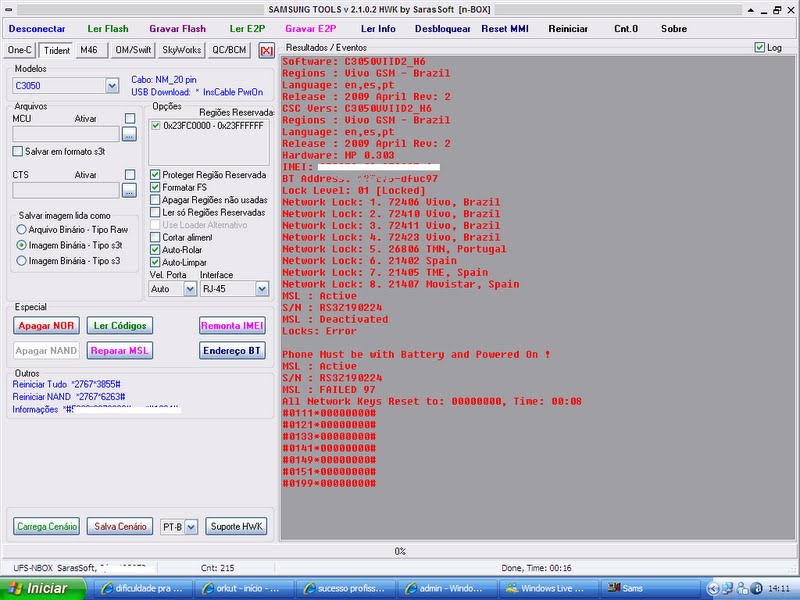Open Sams taskbar application
Screen dimensions: 800x600
(x=649, y=588)
